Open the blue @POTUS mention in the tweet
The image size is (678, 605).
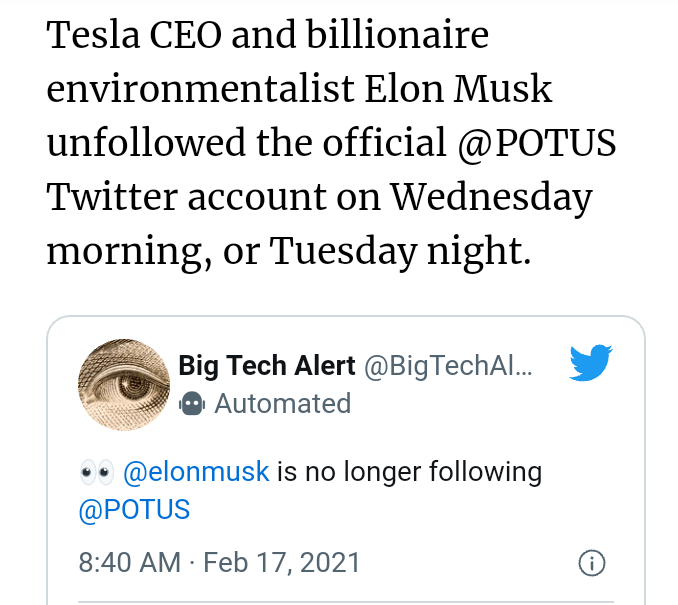[x=133, y=508]
